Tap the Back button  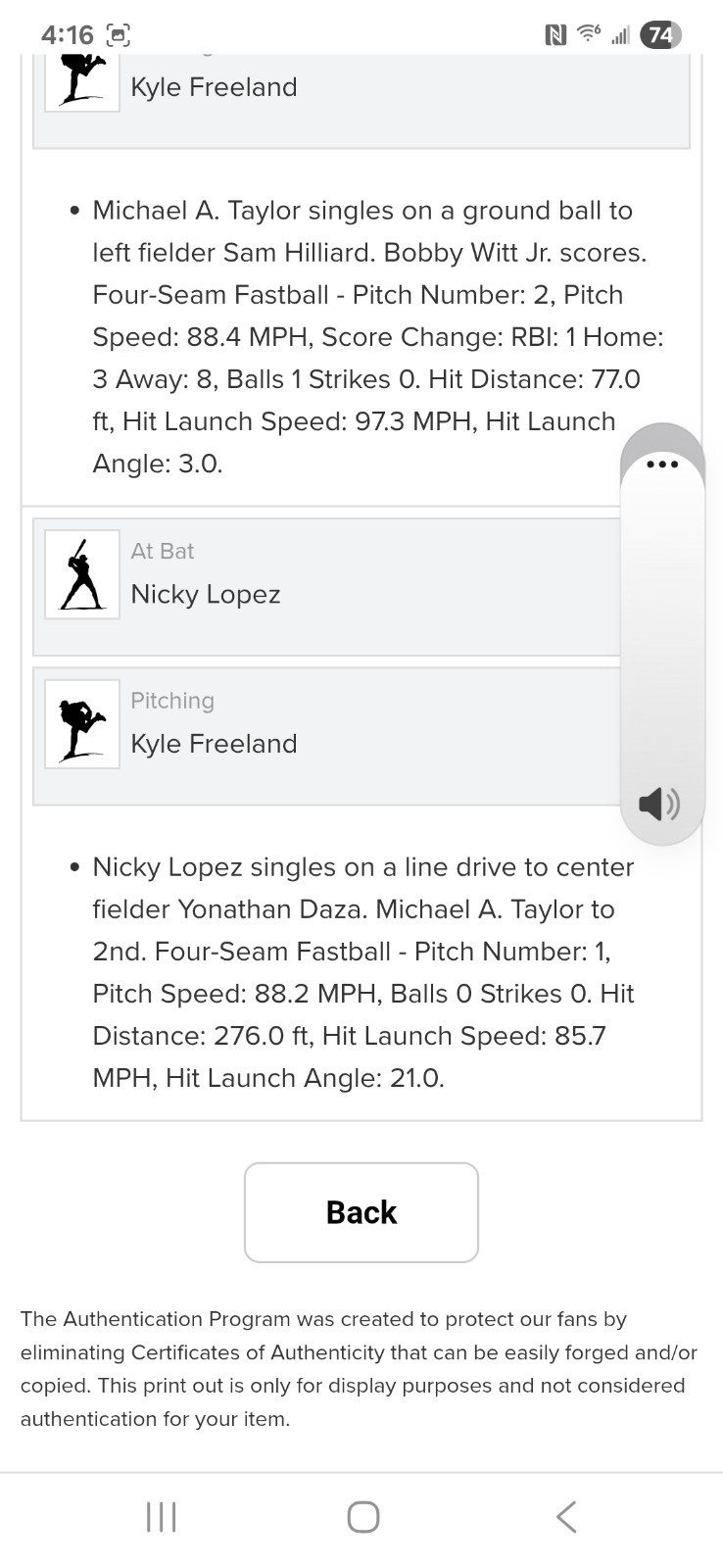(361, 1212)
